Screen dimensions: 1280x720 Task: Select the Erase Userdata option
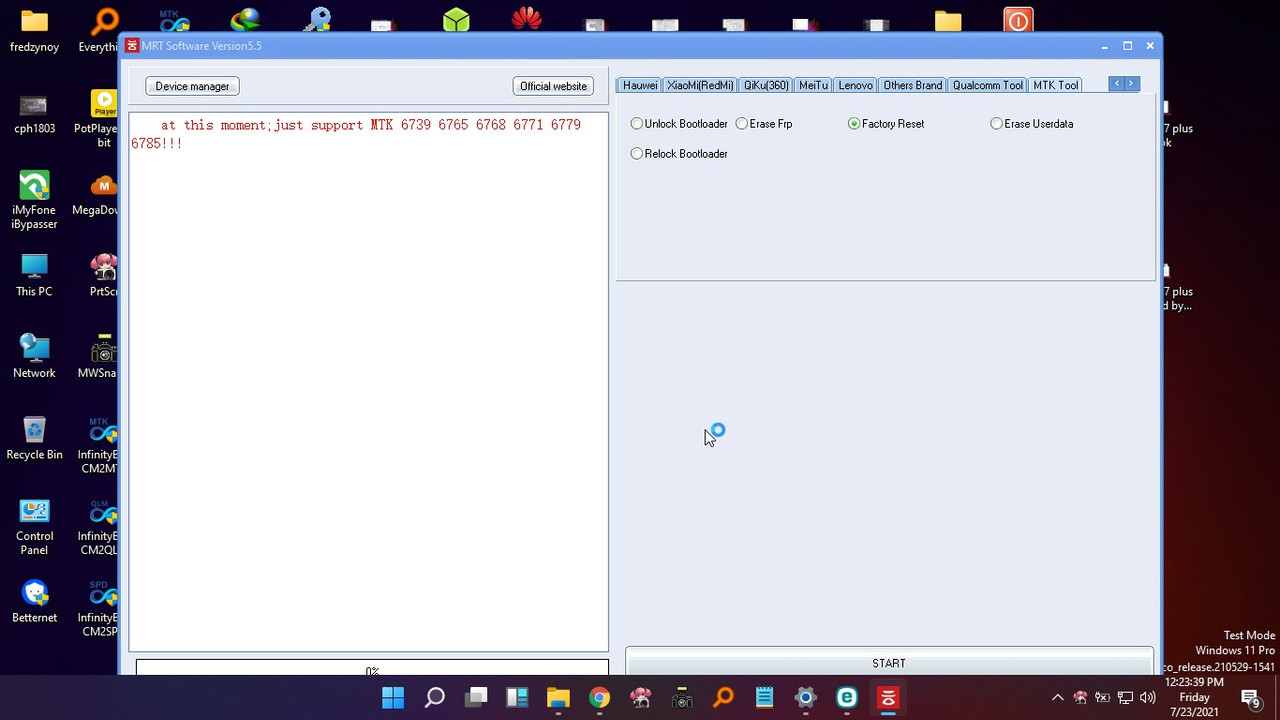[1032, 124]
